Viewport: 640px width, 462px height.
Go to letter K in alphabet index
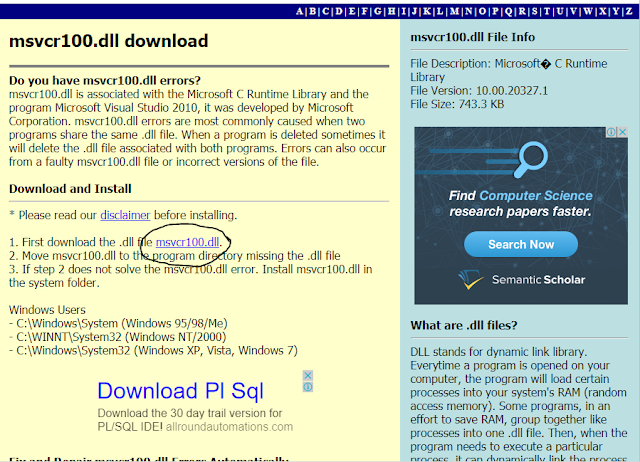pyautogui.click(x=427, y=11)
